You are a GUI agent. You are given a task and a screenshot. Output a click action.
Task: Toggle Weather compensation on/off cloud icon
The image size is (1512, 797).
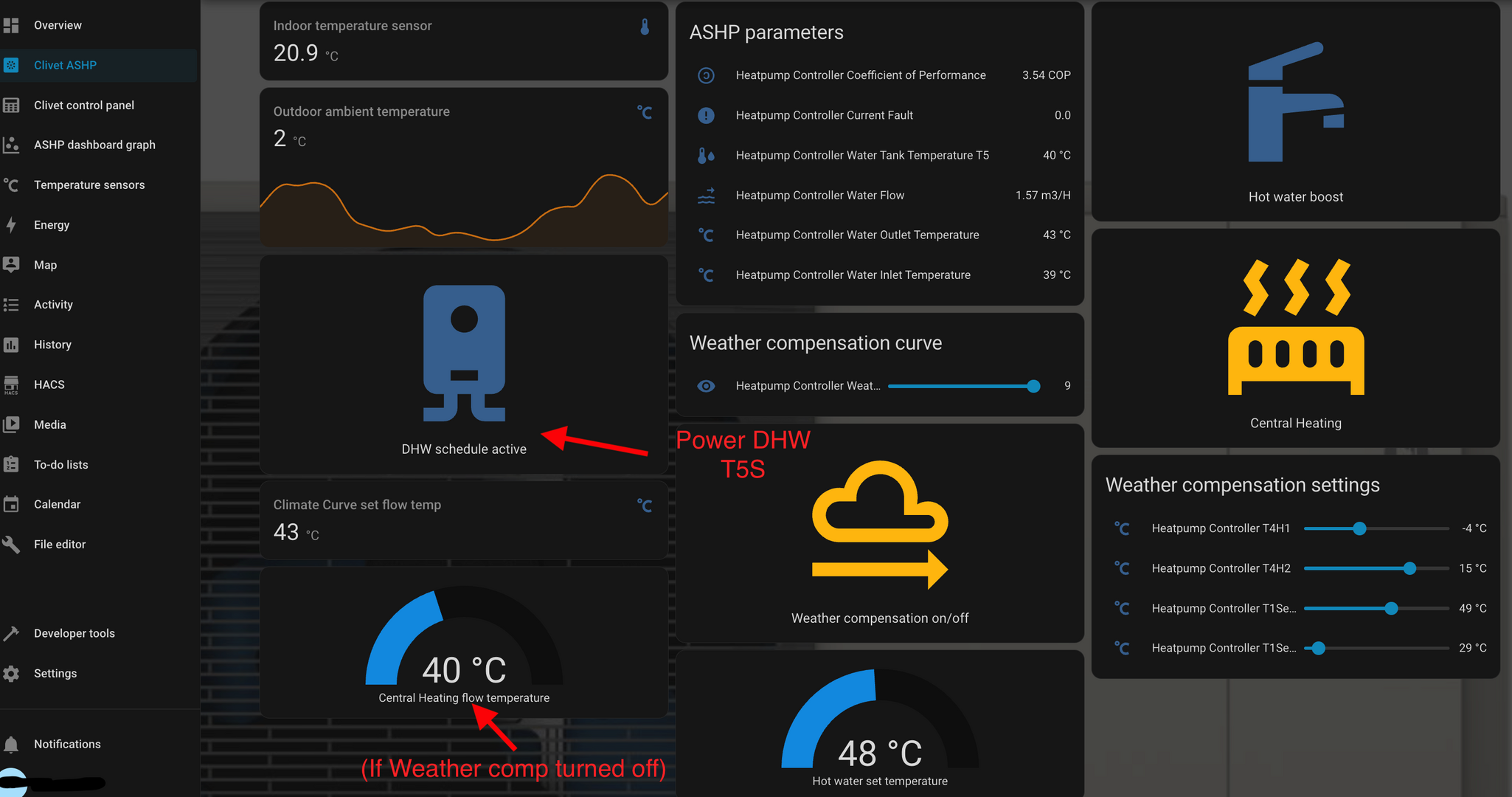(879, 524)
